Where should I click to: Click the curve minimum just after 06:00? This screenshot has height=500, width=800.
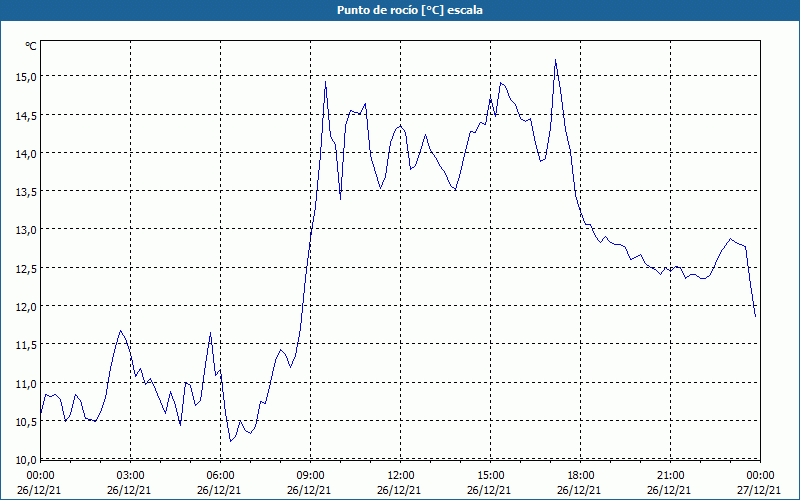click(231, 441)
